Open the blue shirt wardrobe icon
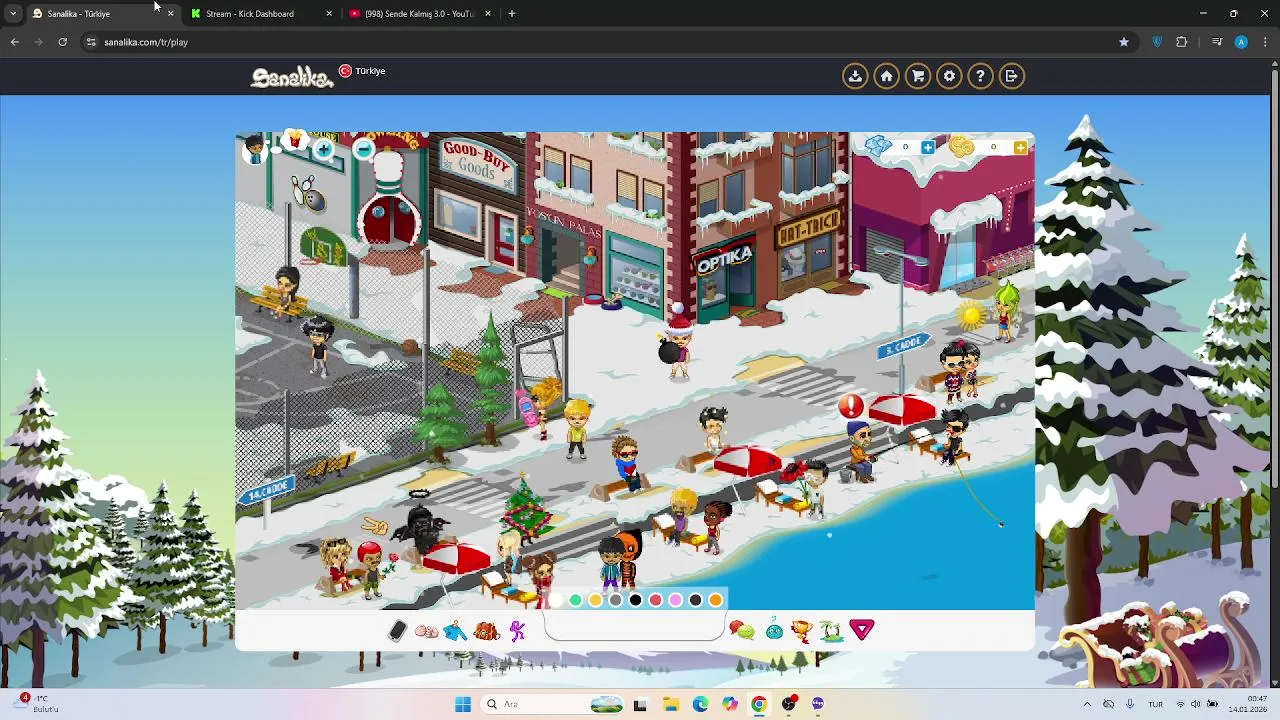Screen dimensions: 1280x720 (455, 631)
